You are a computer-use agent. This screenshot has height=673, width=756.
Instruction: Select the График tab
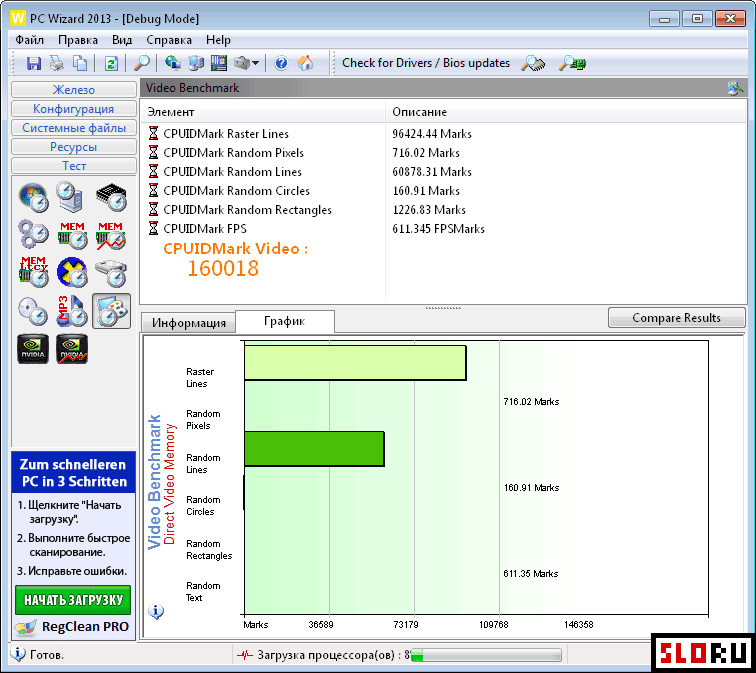284,322
